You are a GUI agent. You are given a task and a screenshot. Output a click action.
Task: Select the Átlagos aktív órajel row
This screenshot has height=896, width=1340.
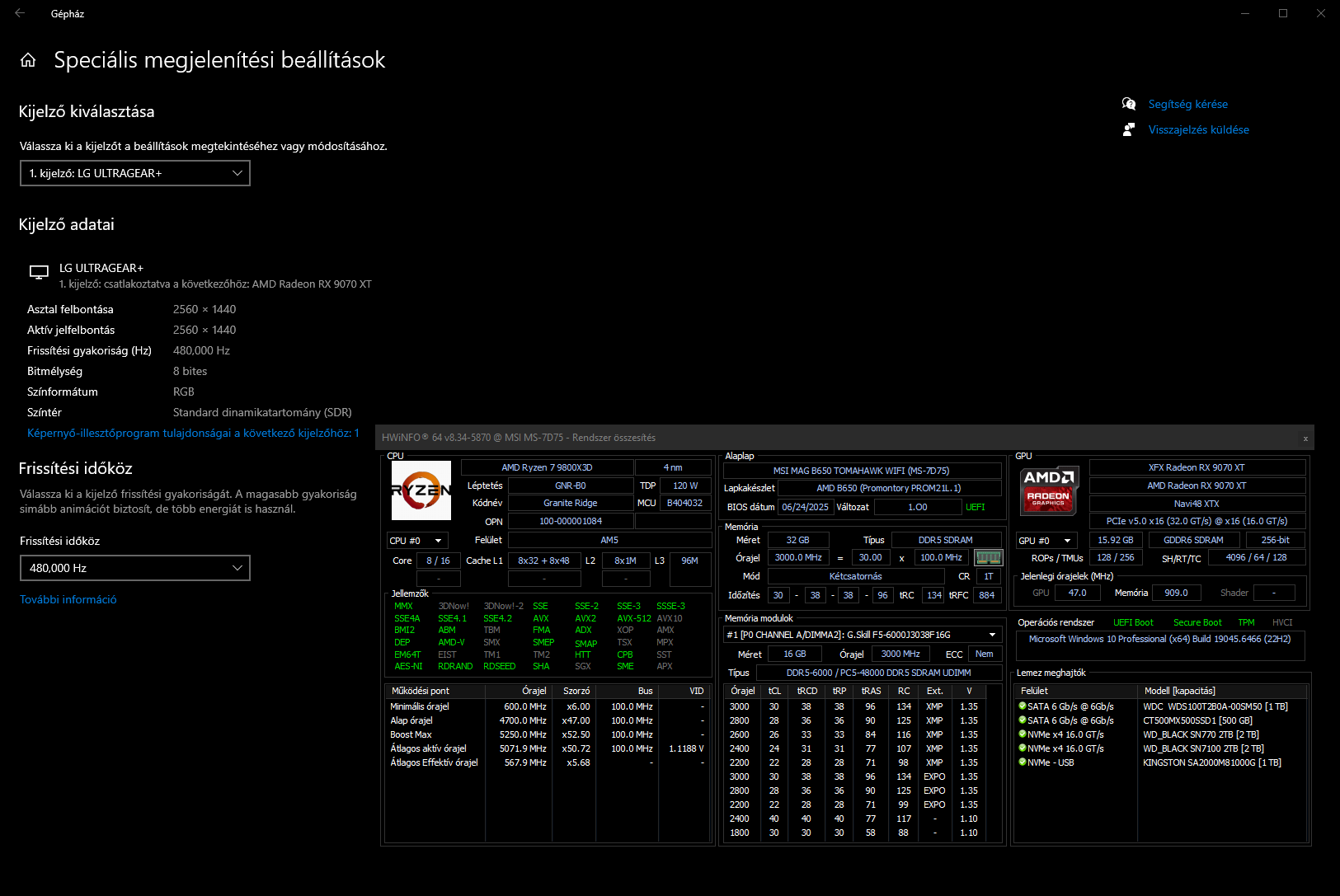[x=548, y=748]
